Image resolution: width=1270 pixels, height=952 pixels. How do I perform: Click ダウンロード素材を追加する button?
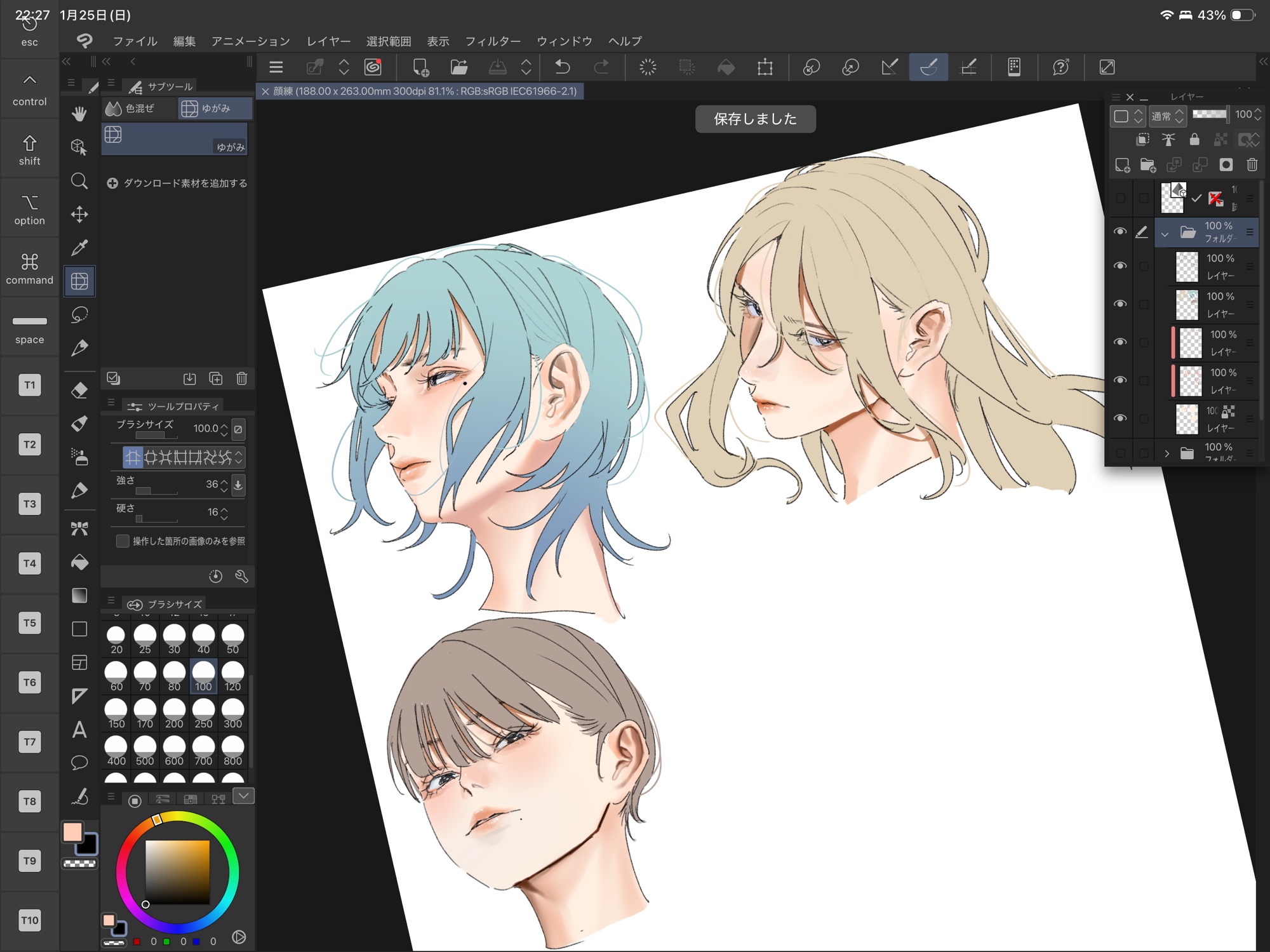177,184
